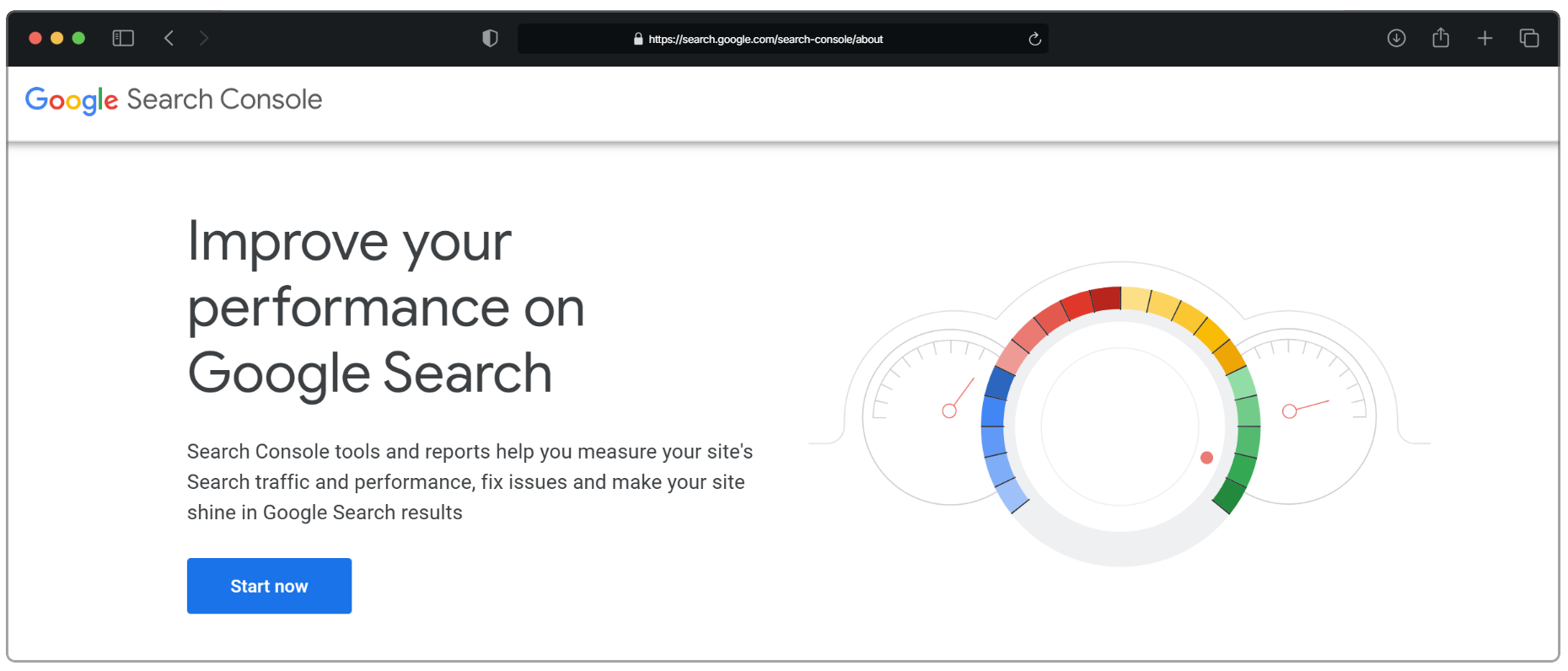Open the Share menu
The height and width of the screenshot is (671, 1568).
point(1441,38)
